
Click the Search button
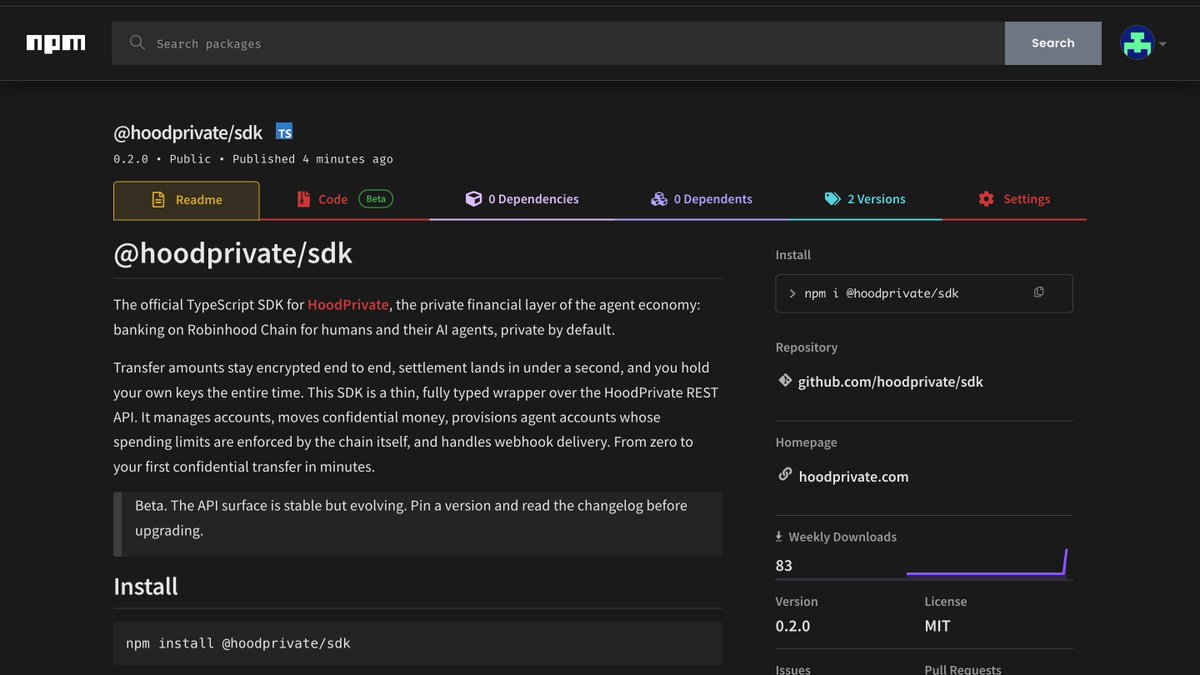point(1053,43)
